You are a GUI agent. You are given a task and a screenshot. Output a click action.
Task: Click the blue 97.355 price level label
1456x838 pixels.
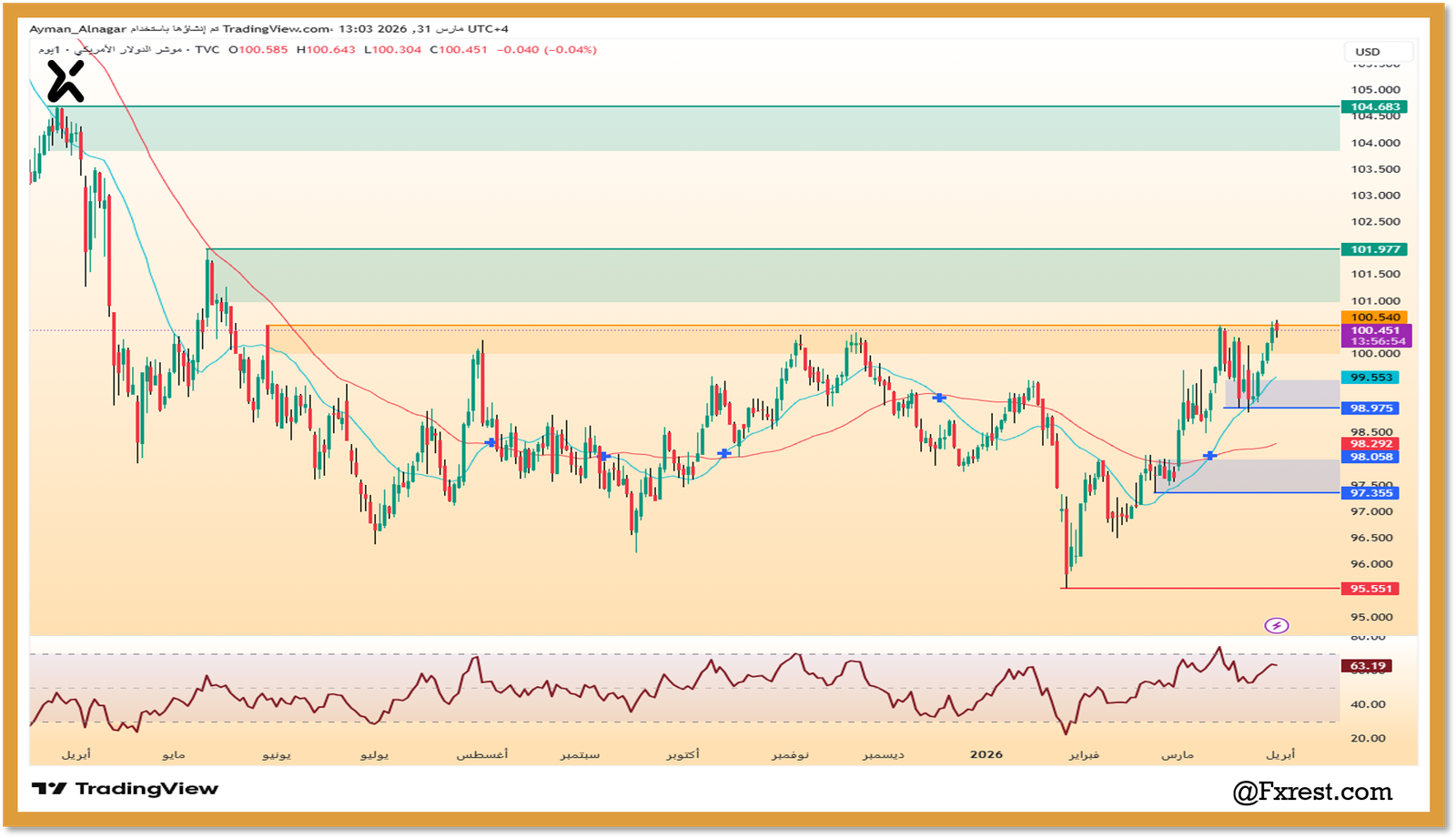click(1370, 493)
